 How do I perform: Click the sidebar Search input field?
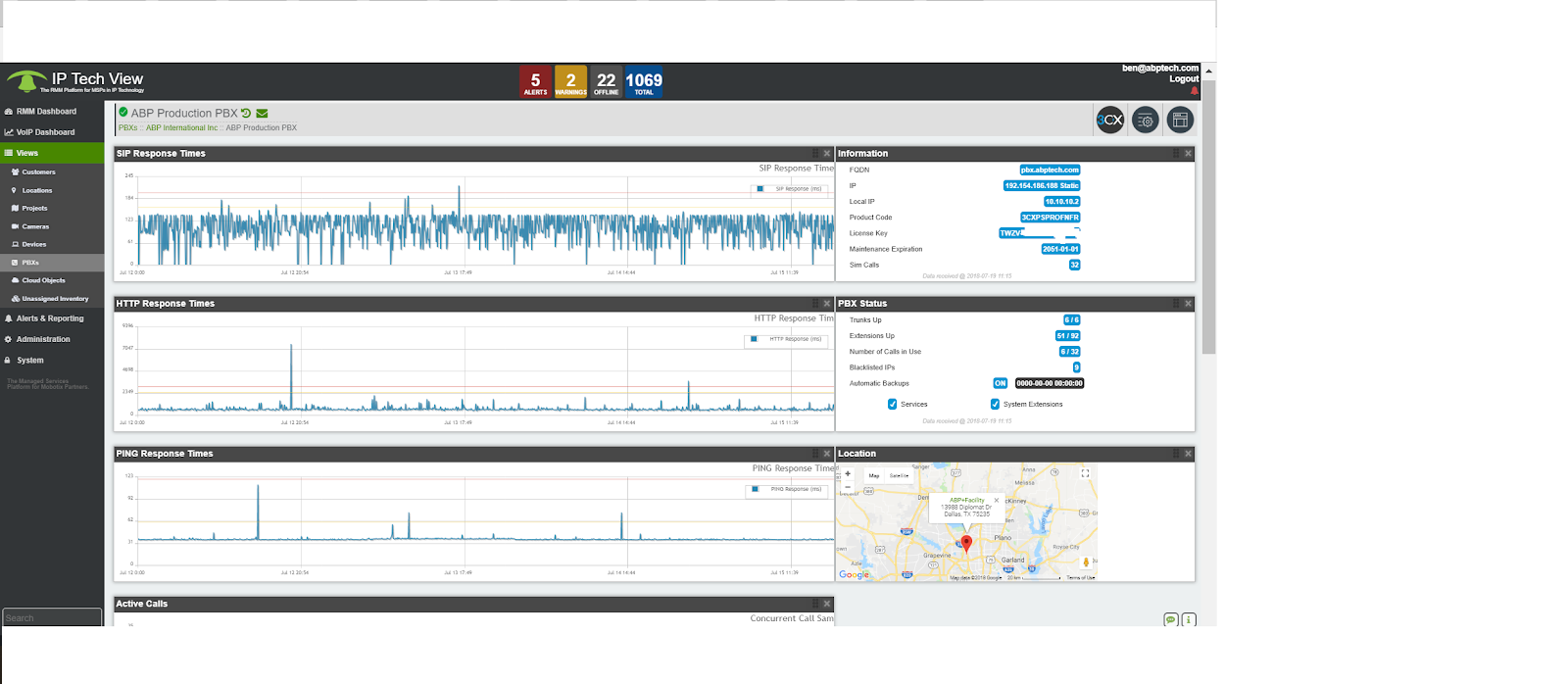[51, 617]
